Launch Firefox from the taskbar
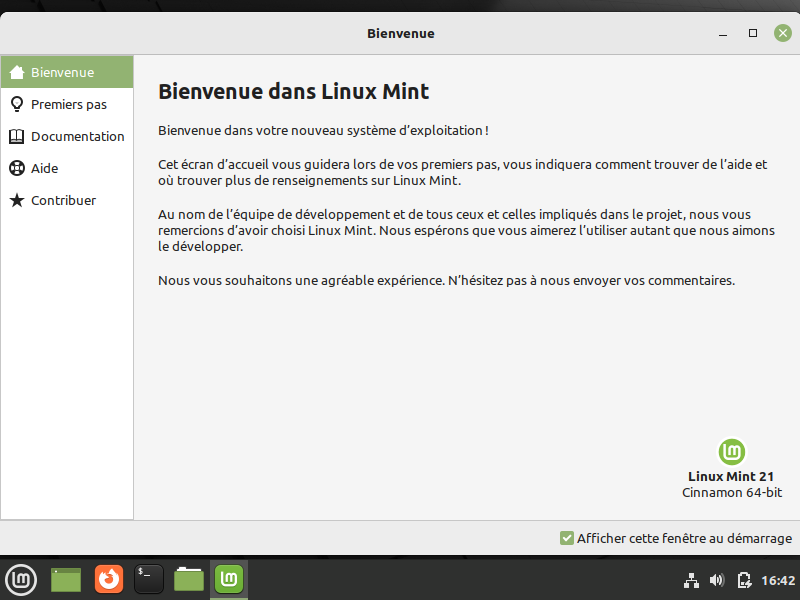Image resolution: width=800 pixels, height=600 pixels. tap(108, 579)
